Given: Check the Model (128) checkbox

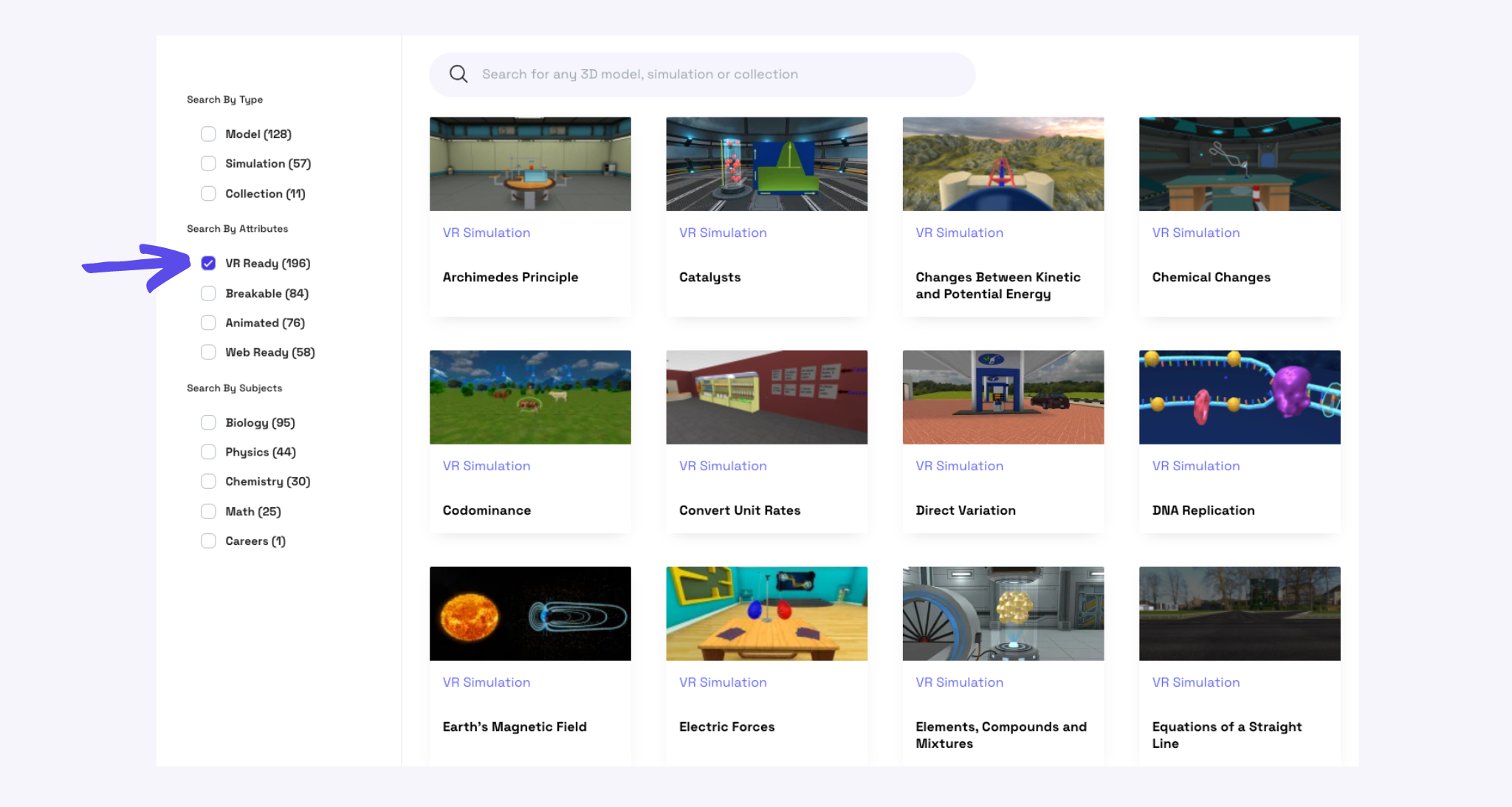Looking at the screenshot, I should (x=208, y=134).
